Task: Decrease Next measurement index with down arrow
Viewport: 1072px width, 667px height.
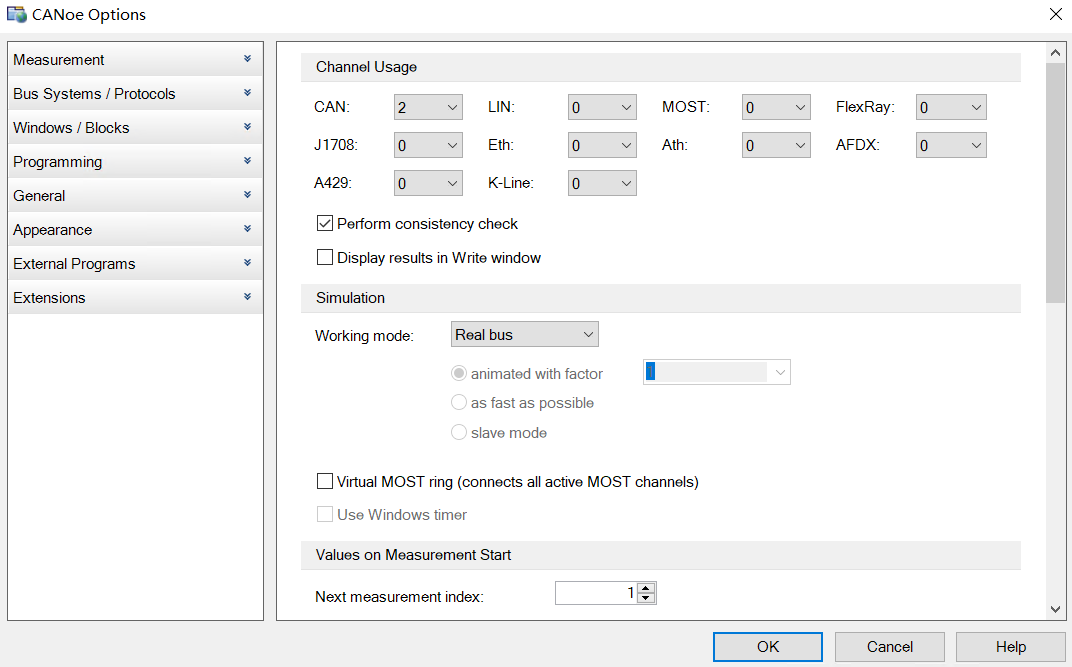Action: [x=646, y=599]
